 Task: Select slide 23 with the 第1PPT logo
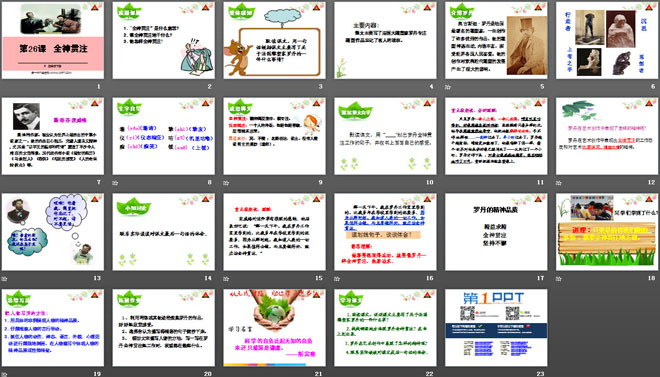pyautogui.click(x=496, y=327)
